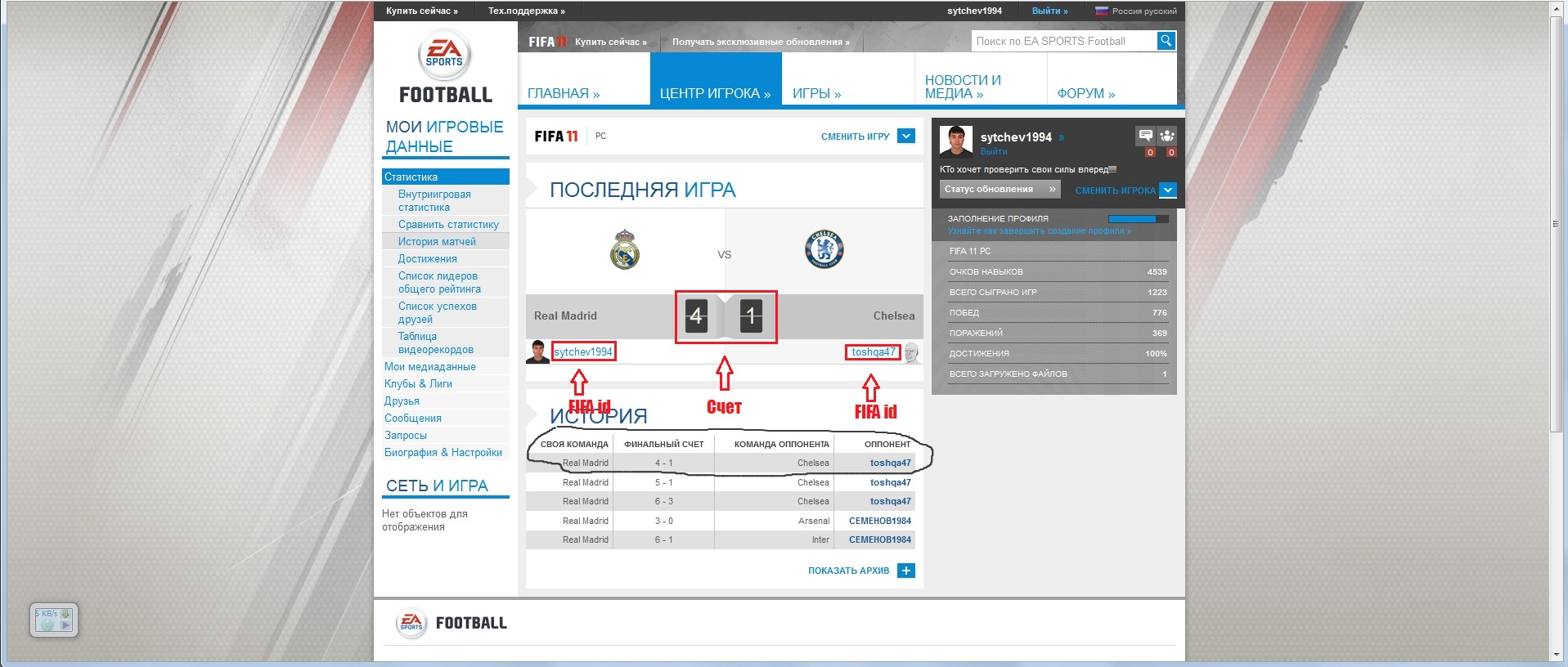Click footer EA Sports Football logo
The image size is (1568, 667).
tap(452, 623)
